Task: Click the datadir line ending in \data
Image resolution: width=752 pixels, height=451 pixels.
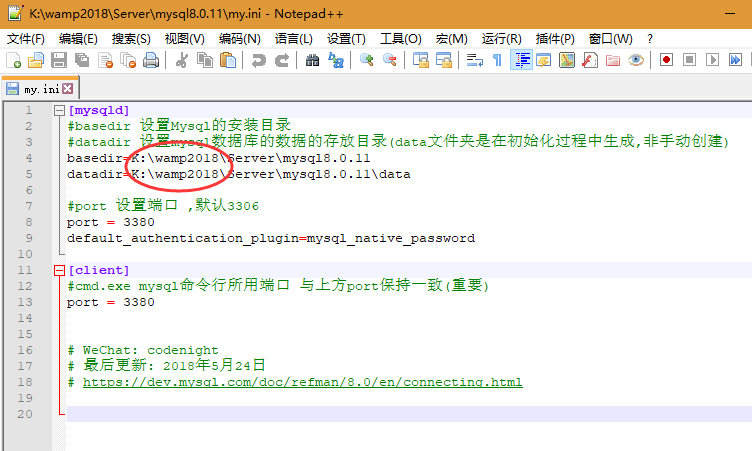Action: tap(239, 174)
